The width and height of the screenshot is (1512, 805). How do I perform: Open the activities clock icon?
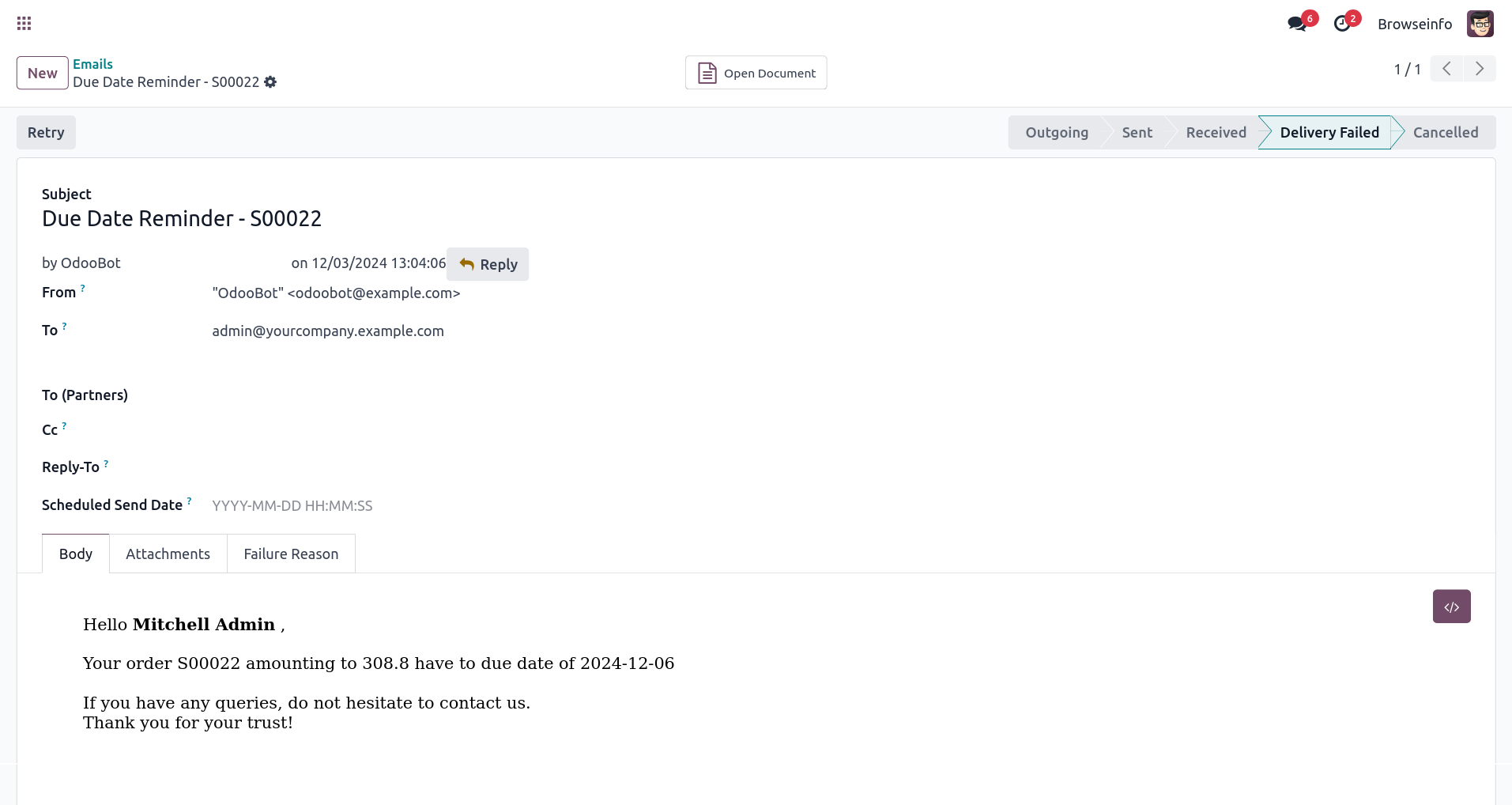(x=1342, y=24)
